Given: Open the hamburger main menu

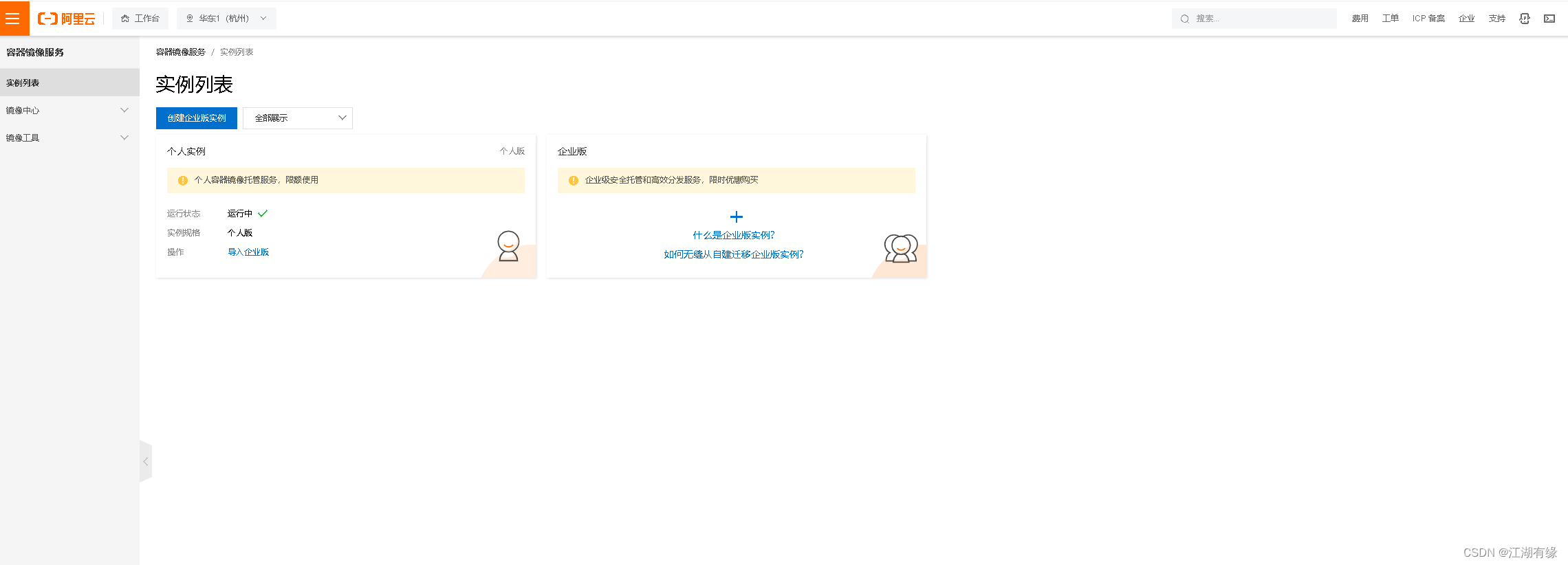Looking at the screenshot, I should coord(13,19).
